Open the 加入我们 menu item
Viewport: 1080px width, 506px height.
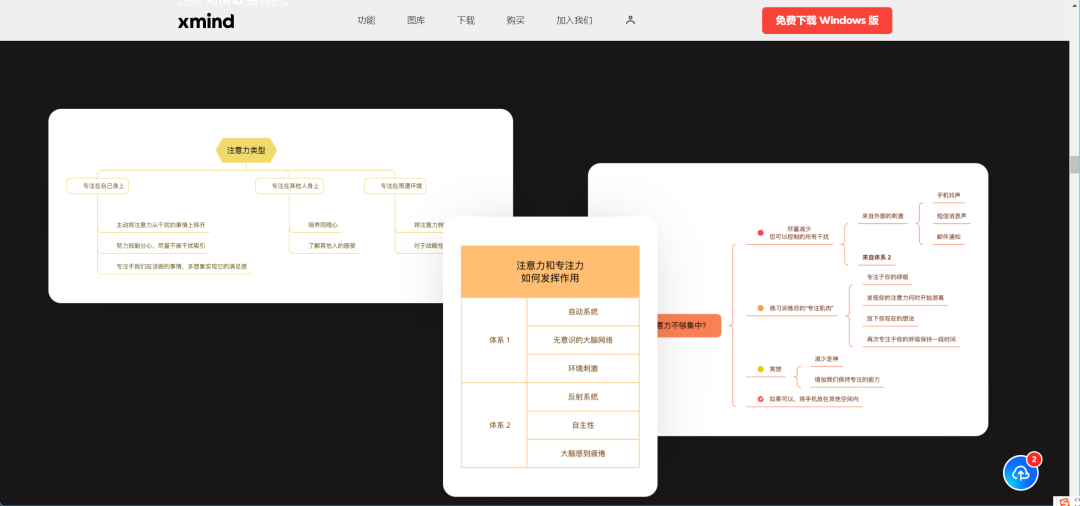(x=574, y=20)
